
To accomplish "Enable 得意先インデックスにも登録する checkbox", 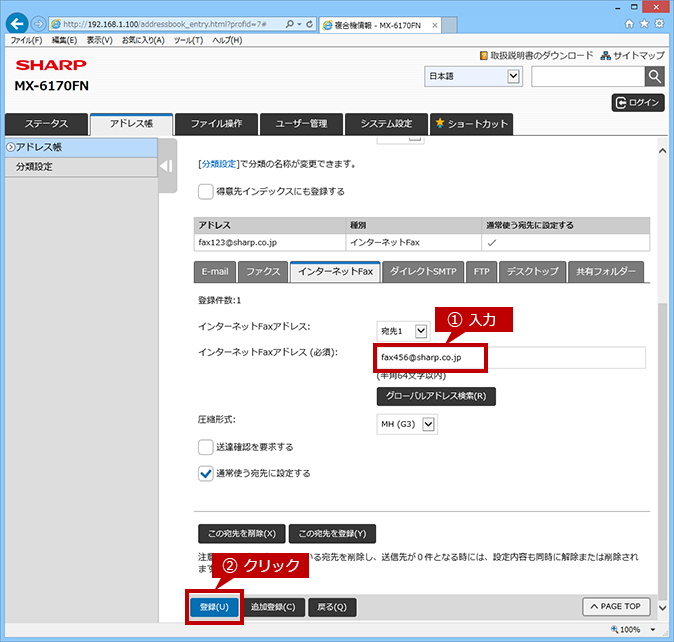I will 205,192.
